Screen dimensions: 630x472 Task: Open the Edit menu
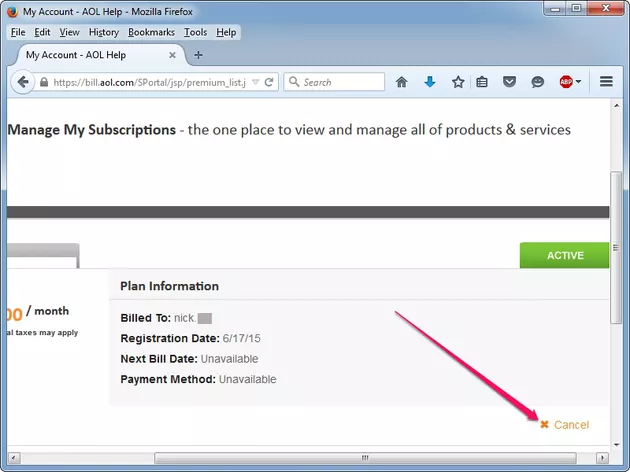pyautogui.click(x=42, y=32)
